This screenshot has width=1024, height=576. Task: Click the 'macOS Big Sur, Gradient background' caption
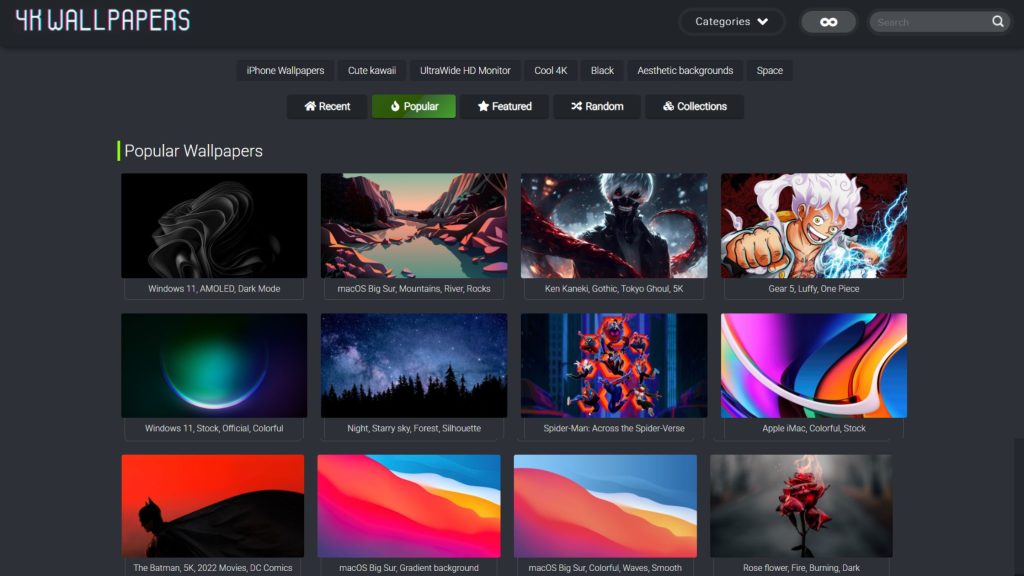(x=409, y=568)
